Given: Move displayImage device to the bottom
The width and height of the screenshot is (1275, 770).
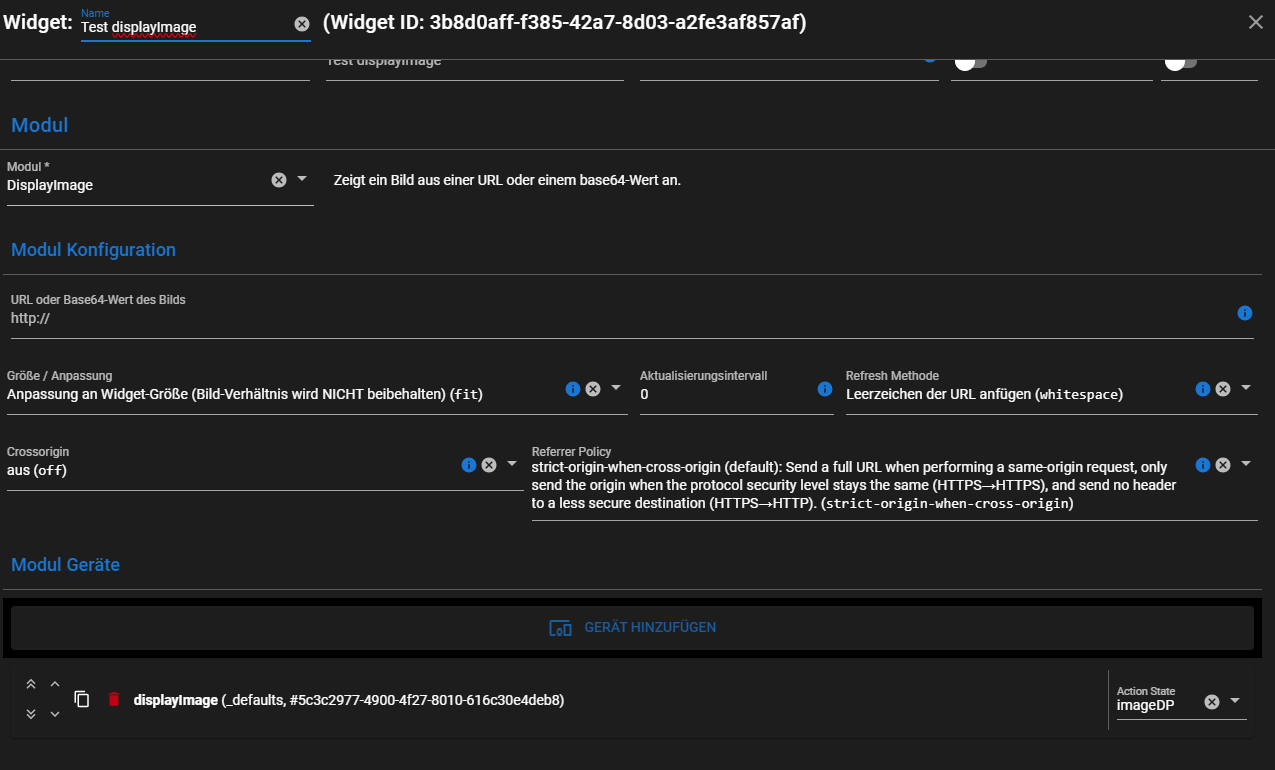Looking at the screenshot, I should tap(31, 714).
